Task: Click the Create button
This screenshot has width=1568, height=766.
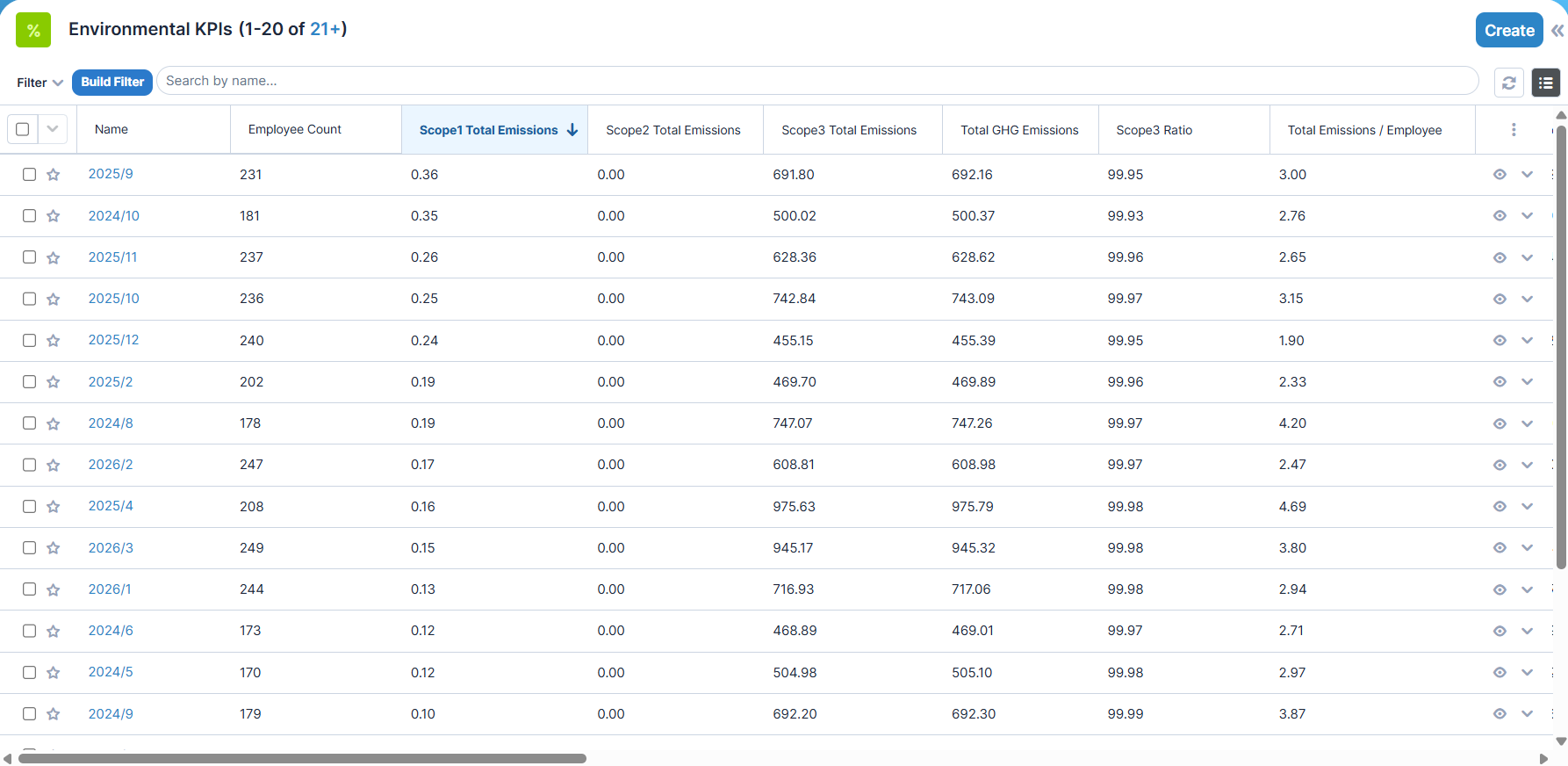Action: pyautogui.click(x=1509, y=30)
